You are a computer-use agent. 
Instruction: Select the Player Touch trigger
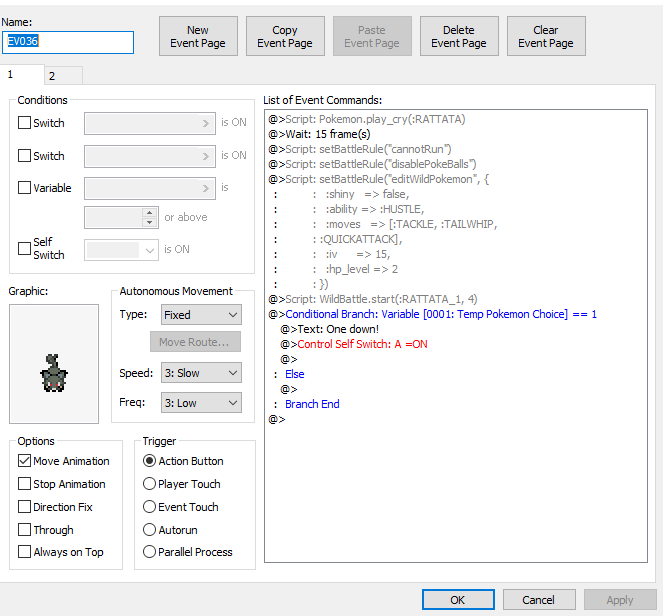point(150,484)
